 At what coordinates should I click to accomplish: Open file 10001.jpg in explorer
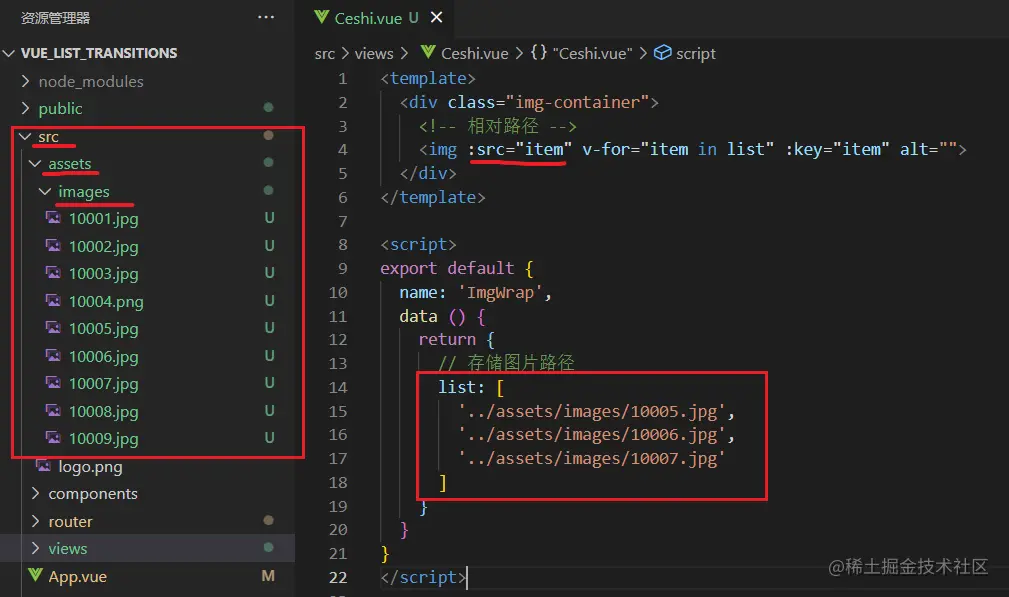(x=104, y=219)
